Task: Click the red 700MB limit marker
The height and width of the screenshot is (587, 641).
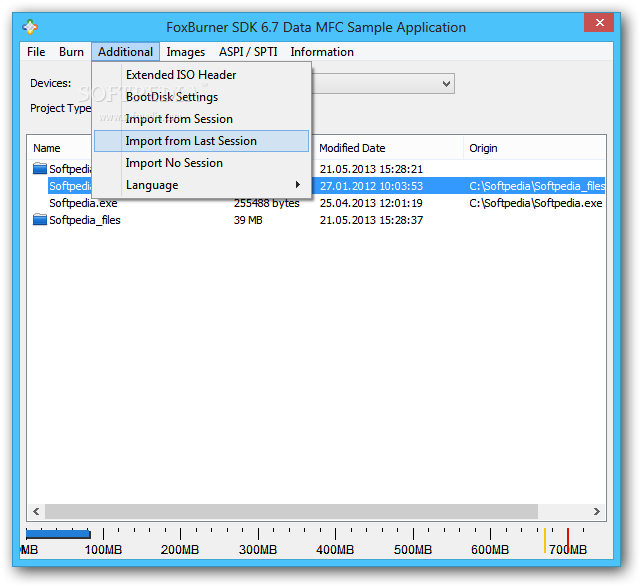Action: (568, 540)
